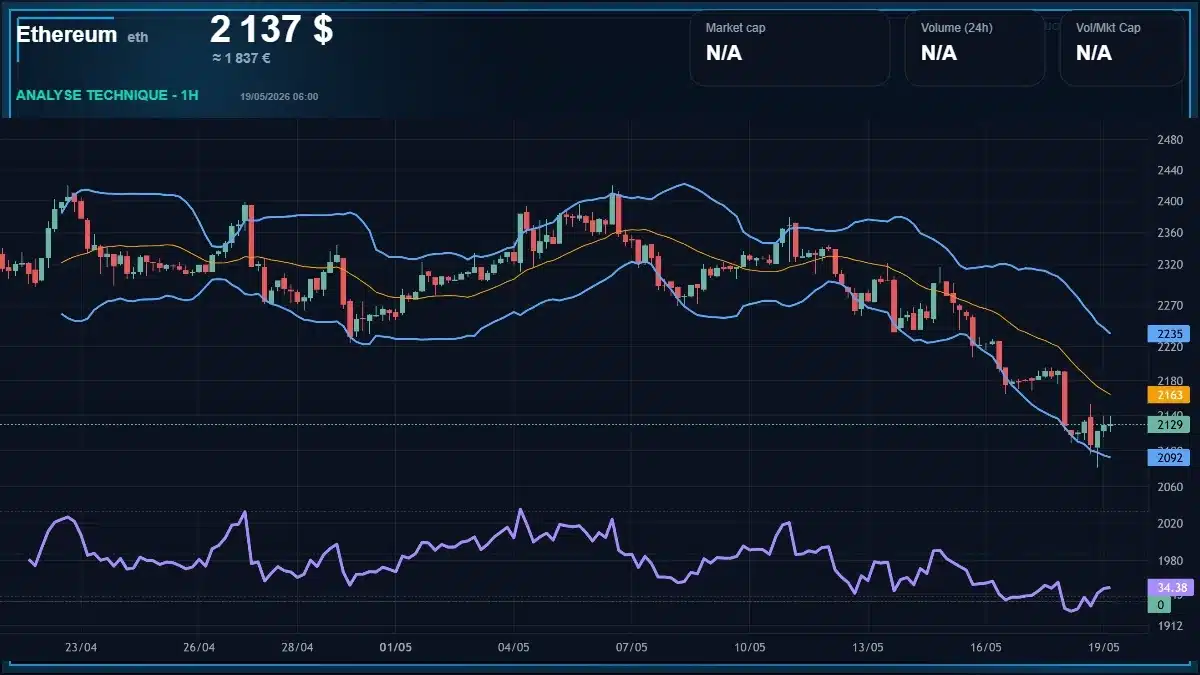Click the 28/04 date axis label
The width and height of the screenshot is (1200, 675).
297,647
